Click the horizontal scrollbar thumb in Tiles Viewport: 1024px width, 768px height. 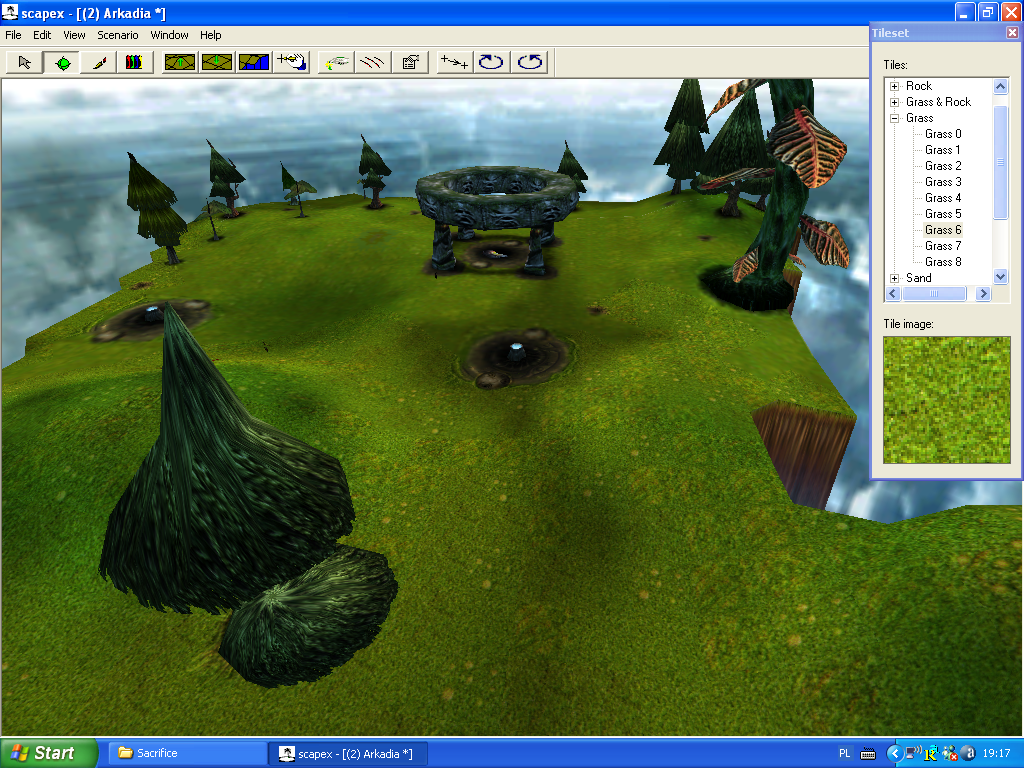click(x=934, y=294)
